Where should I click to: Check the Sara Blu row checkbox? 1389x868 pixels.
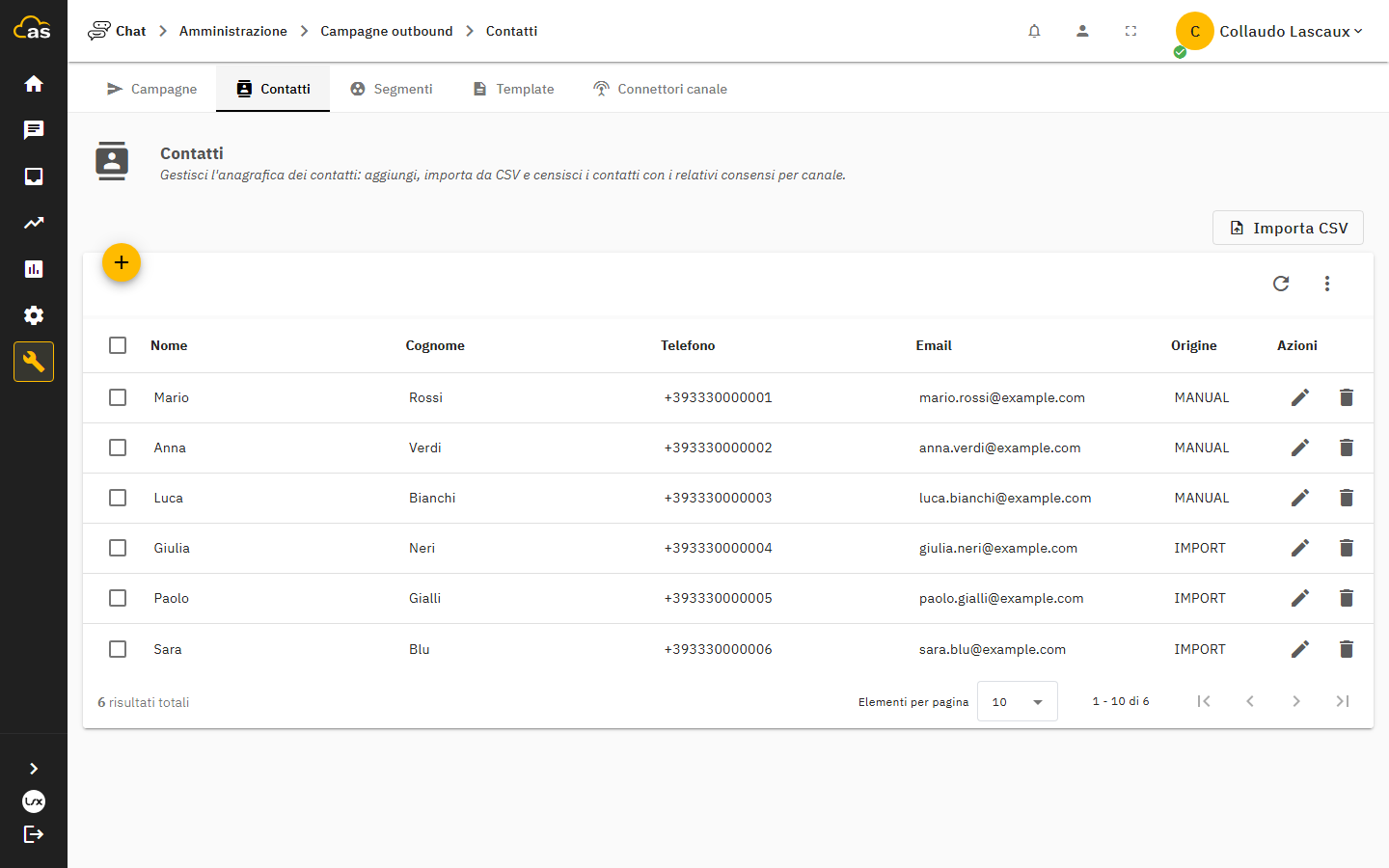pyautogui.click(x=118, y=649)
